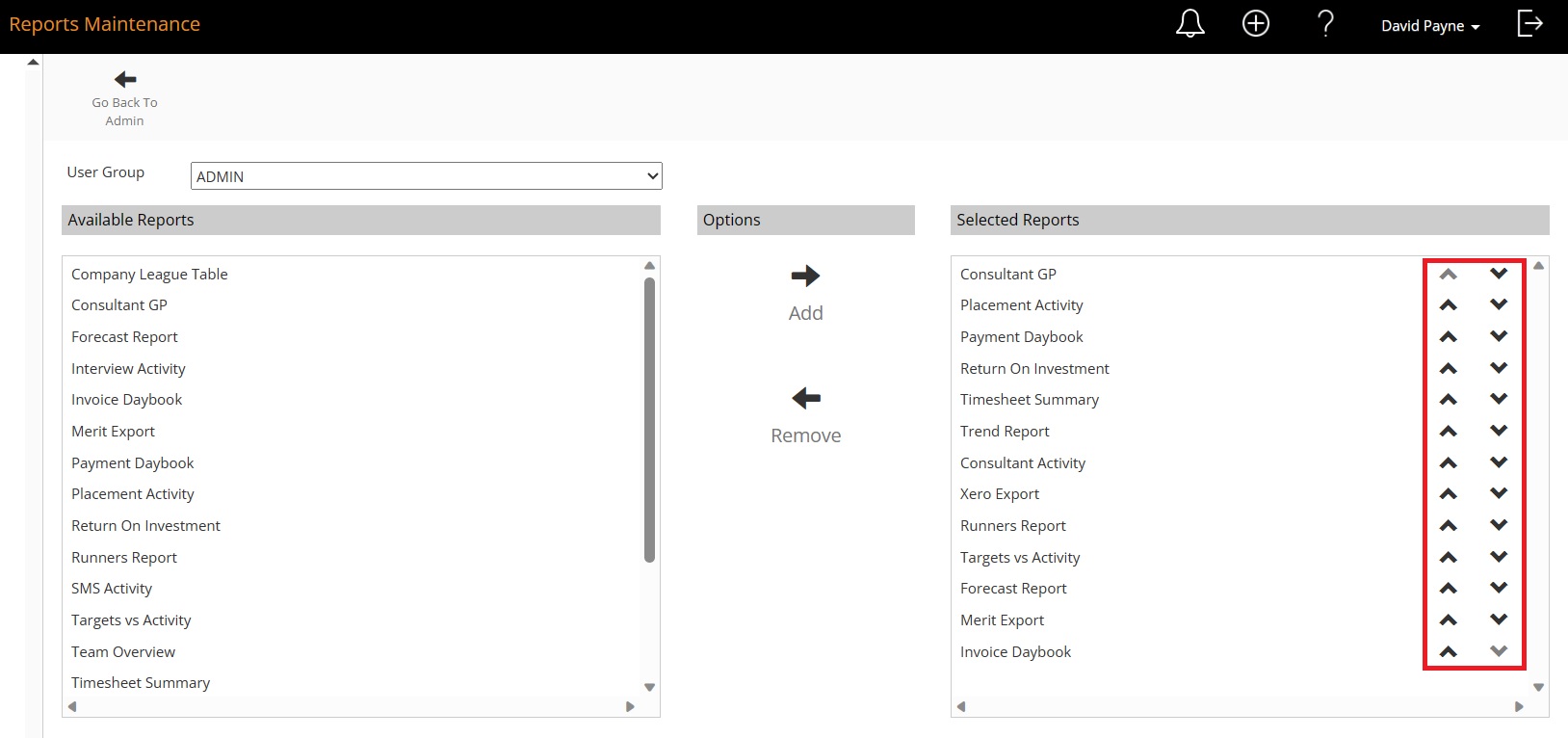Move Runners Report down in Selected Reports
This screenshot has width=1568, height=738.
pos(1499,525)
